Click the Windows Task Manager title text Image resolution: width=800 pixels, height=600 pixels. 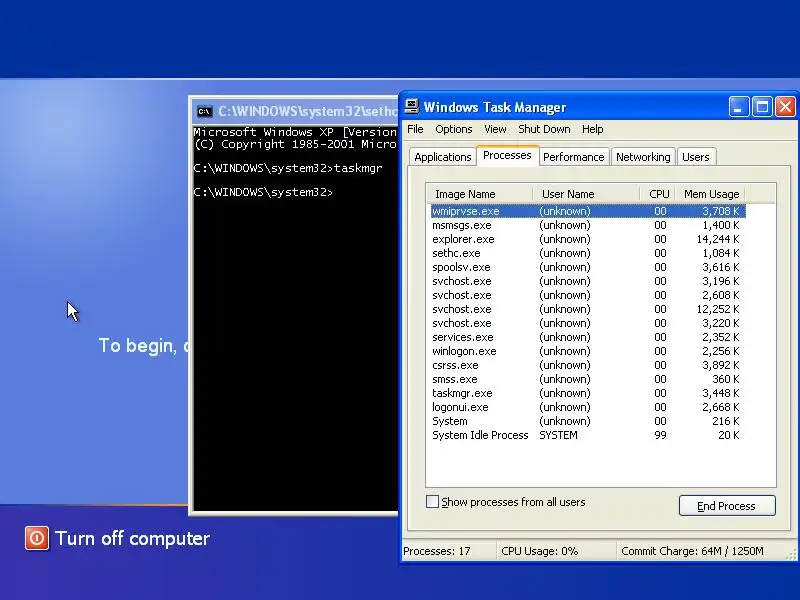pos(494,107)
